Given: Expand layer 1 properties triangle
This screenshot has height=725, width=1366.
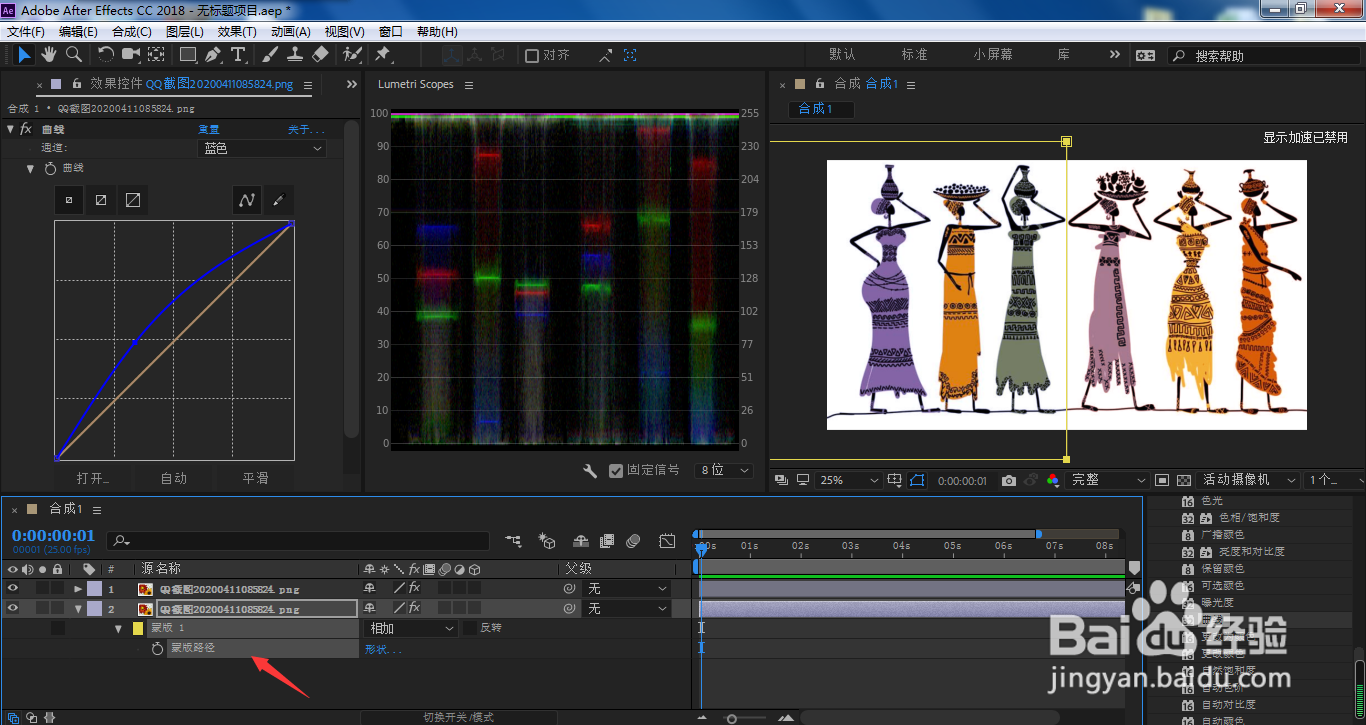Looking at the screenshot, I should click(78, 589).
